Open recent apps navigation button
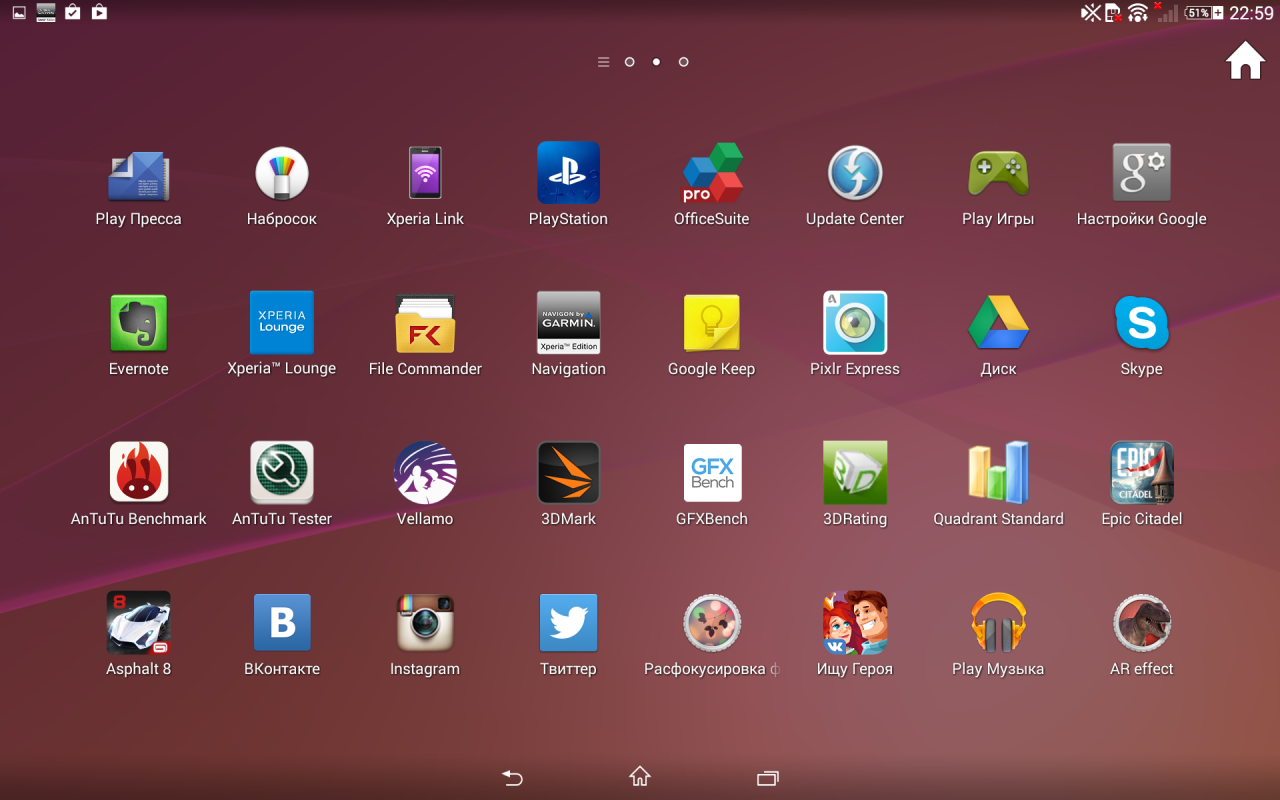This screenshot has width=1280, height=800. [767, 777]
